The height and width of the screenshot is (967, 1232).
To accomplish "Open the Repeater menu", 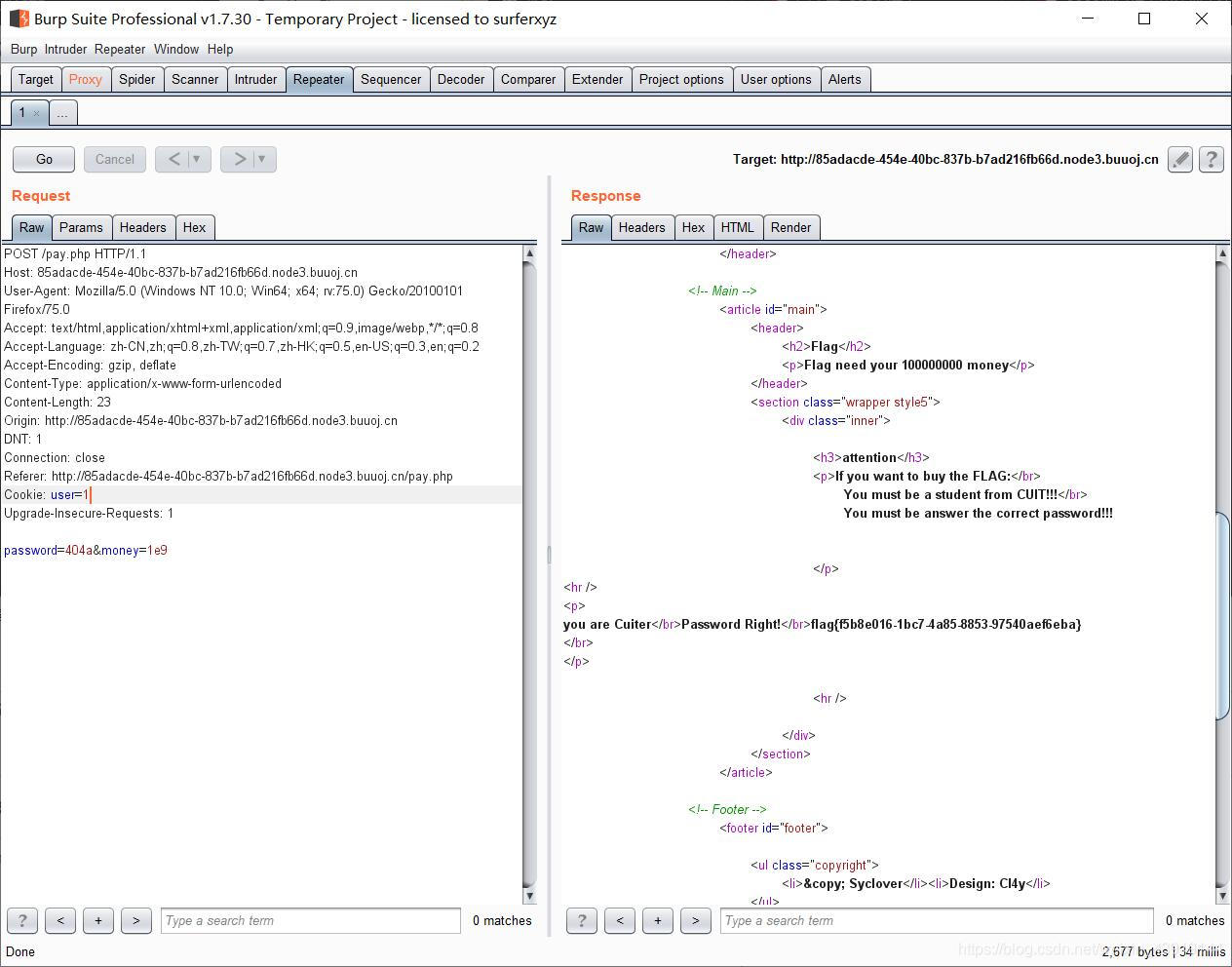I will tap(120, 49).
